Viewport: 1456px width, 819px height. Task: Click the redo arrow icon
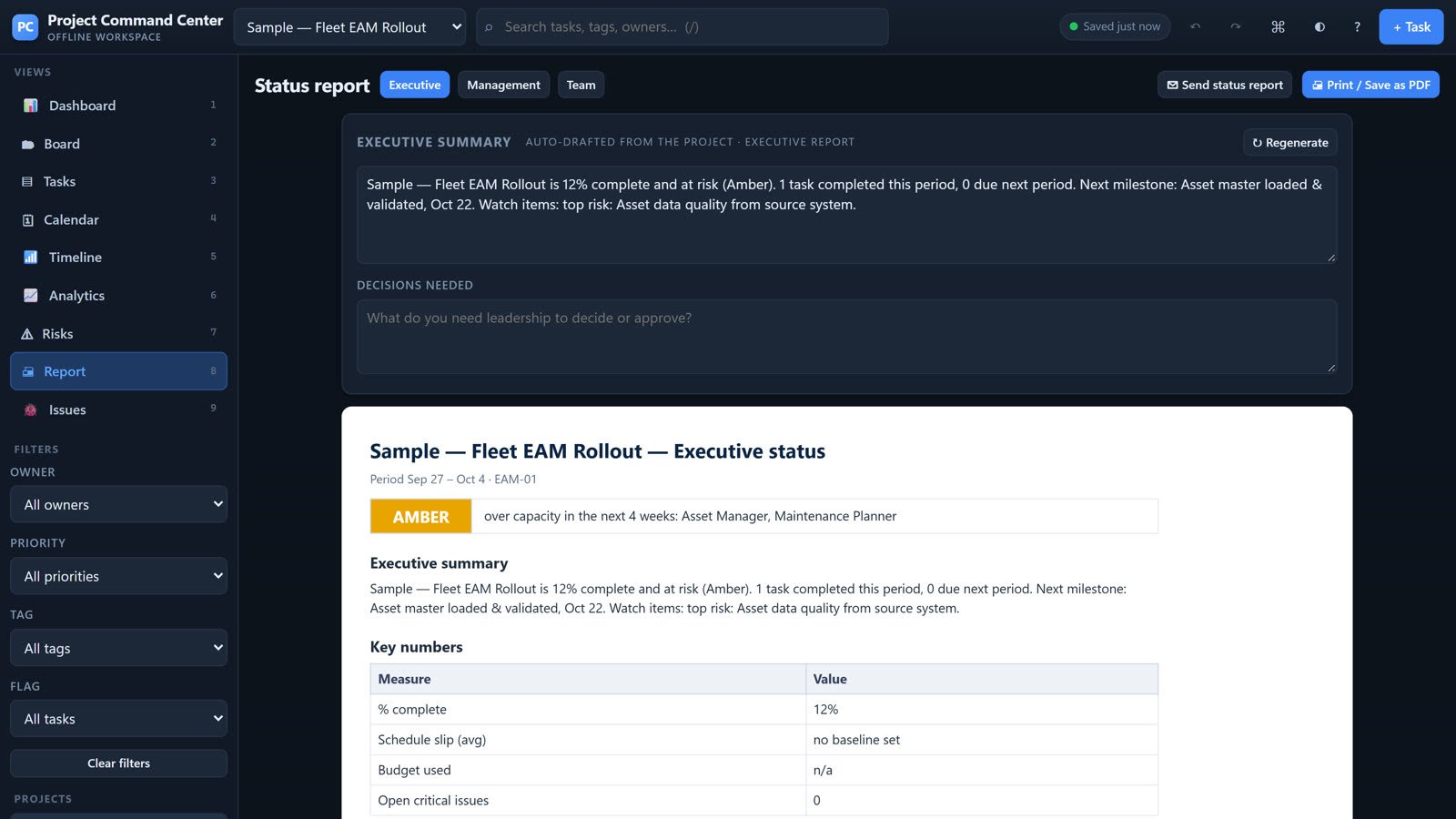1236,27
